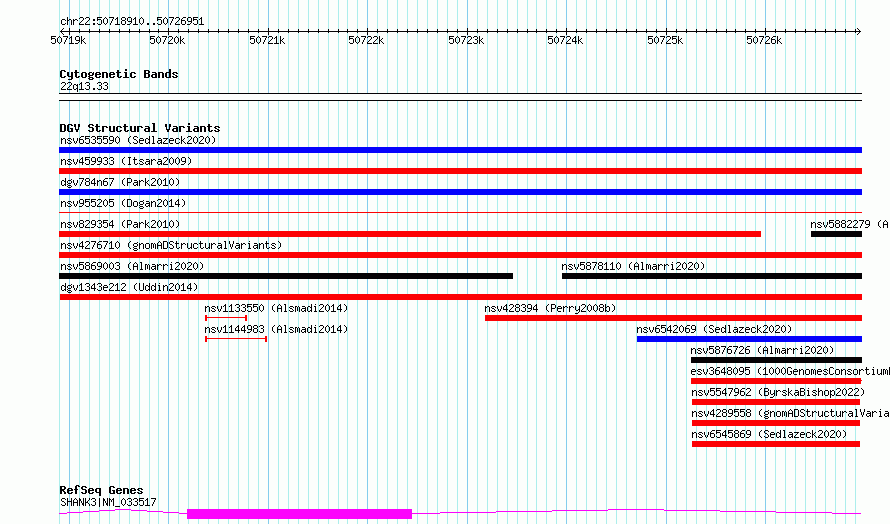Viewport: 890px width, 524px height.
Task: Click the 50721k ruler mark
Action: click(x=267, y=40)
